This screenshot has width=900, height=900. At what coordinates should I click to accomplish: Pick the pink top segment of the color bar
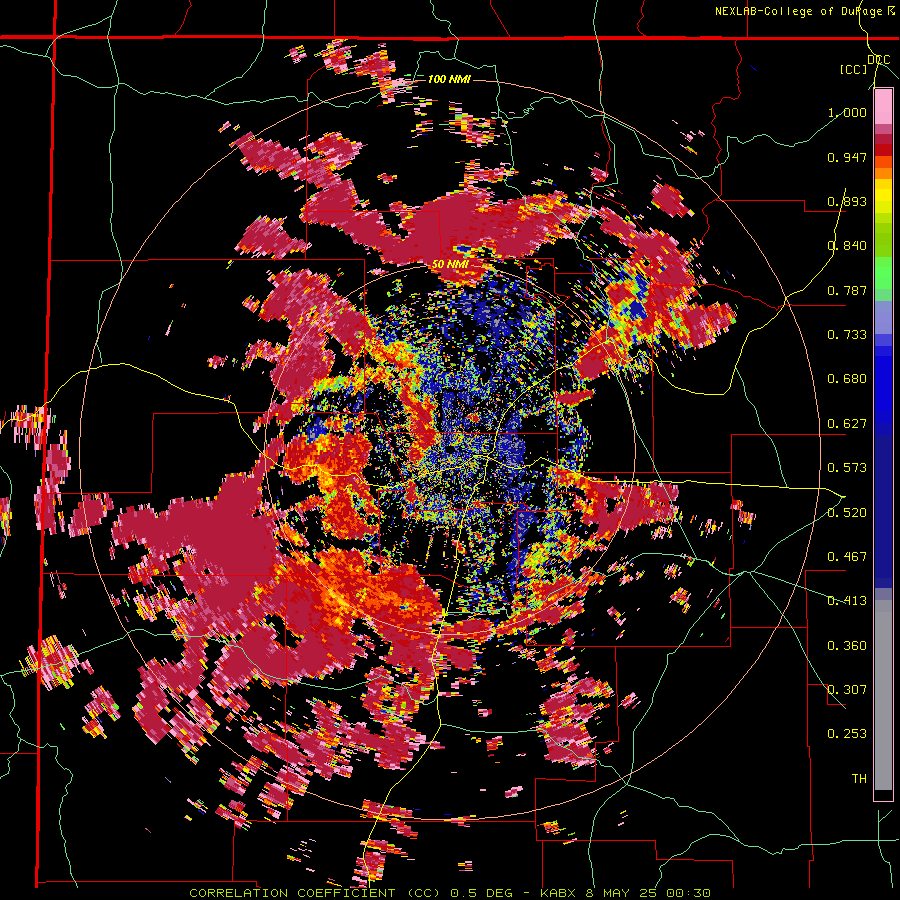tap(883, 107)
